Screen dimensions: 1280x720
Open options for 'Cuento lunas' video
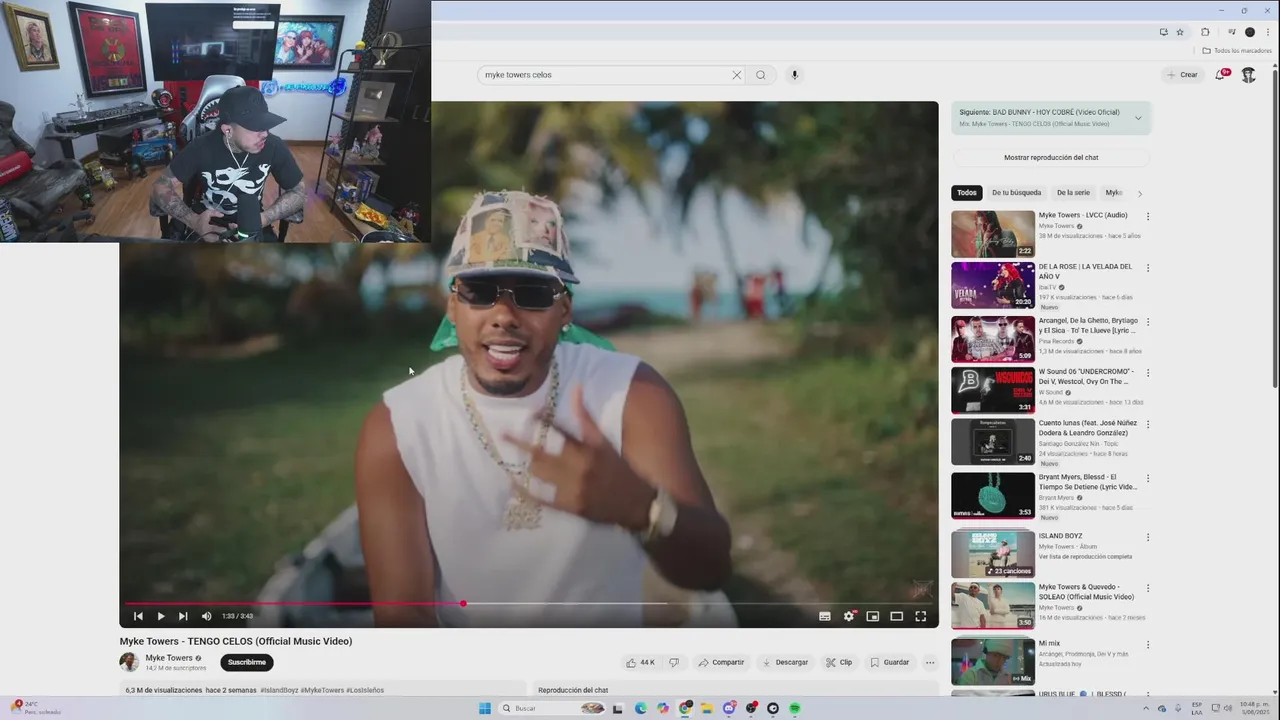[1148, 424]
